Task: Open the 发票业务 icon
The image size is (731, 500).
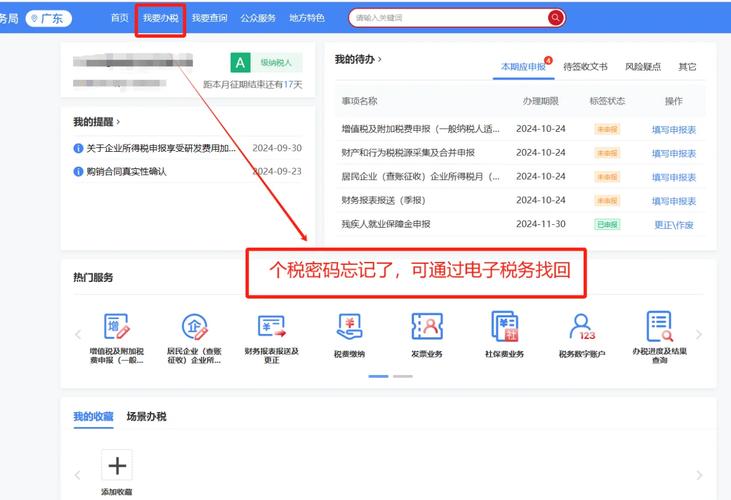Action: pos(427,327)
